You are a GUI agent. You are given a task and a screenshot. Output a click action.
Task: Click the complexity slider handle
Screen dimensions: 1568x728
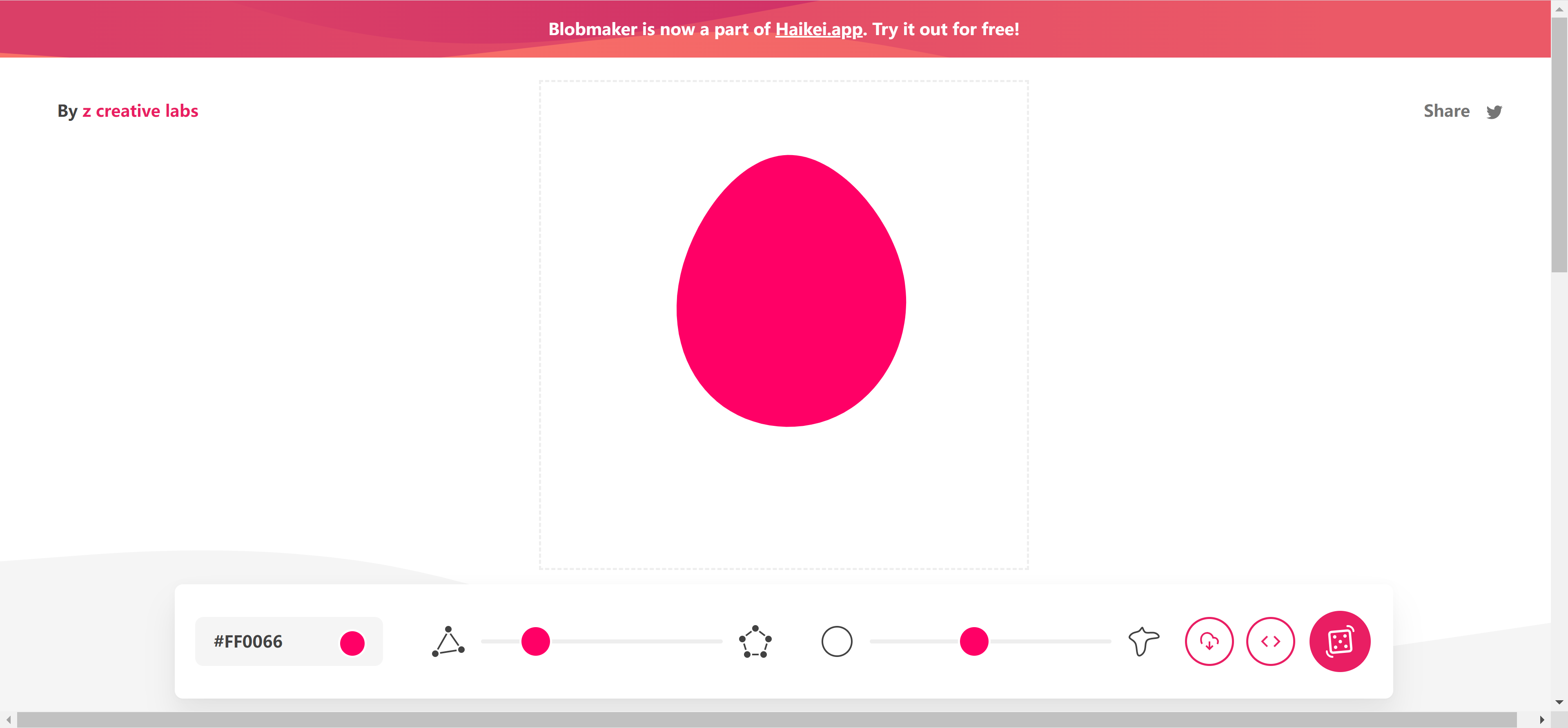(x=536, y=641)
